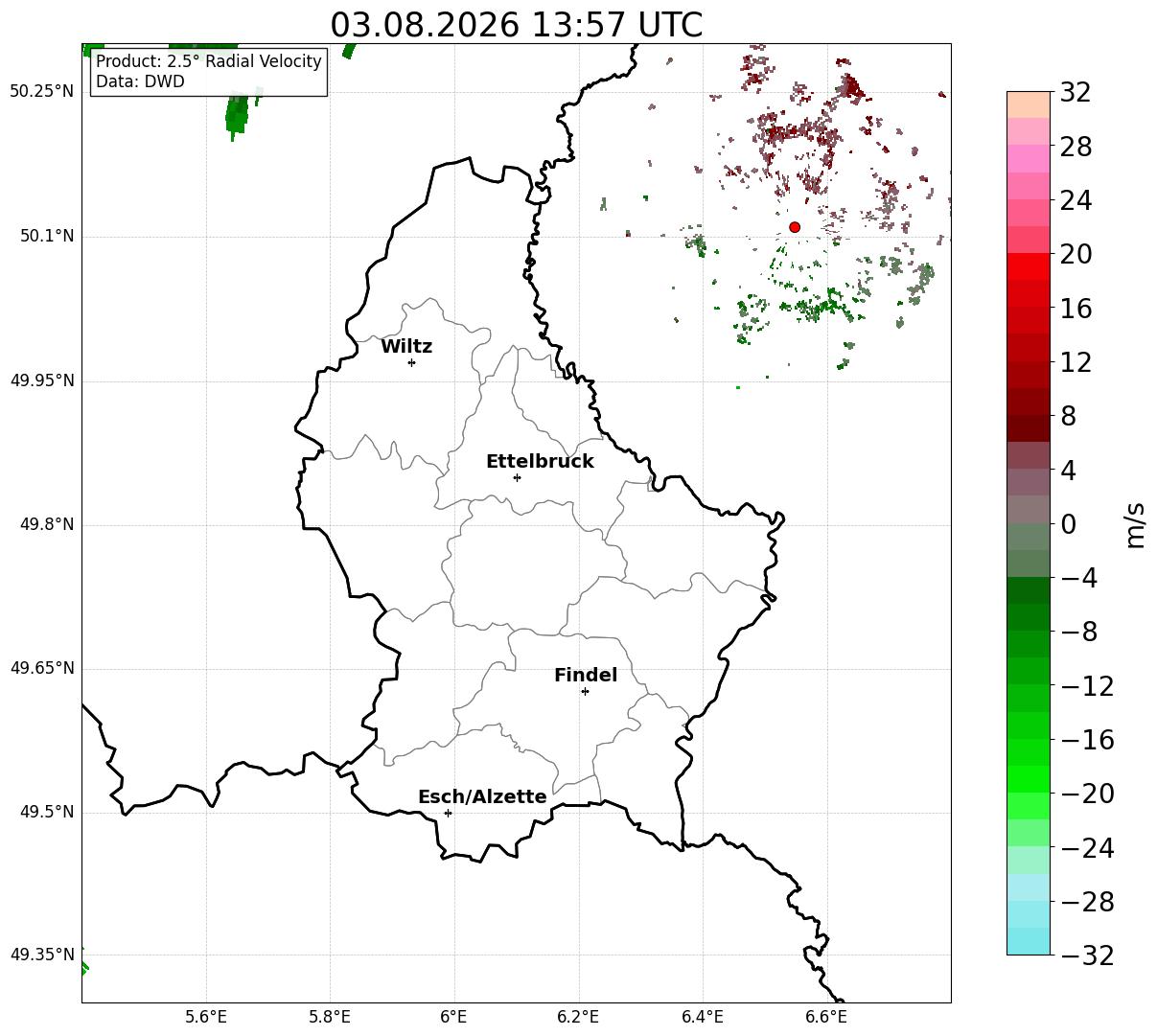Click the 50.1°N latitude axis label
The height and width of the screenshot is (1036, 1157).
click(47, 236)
